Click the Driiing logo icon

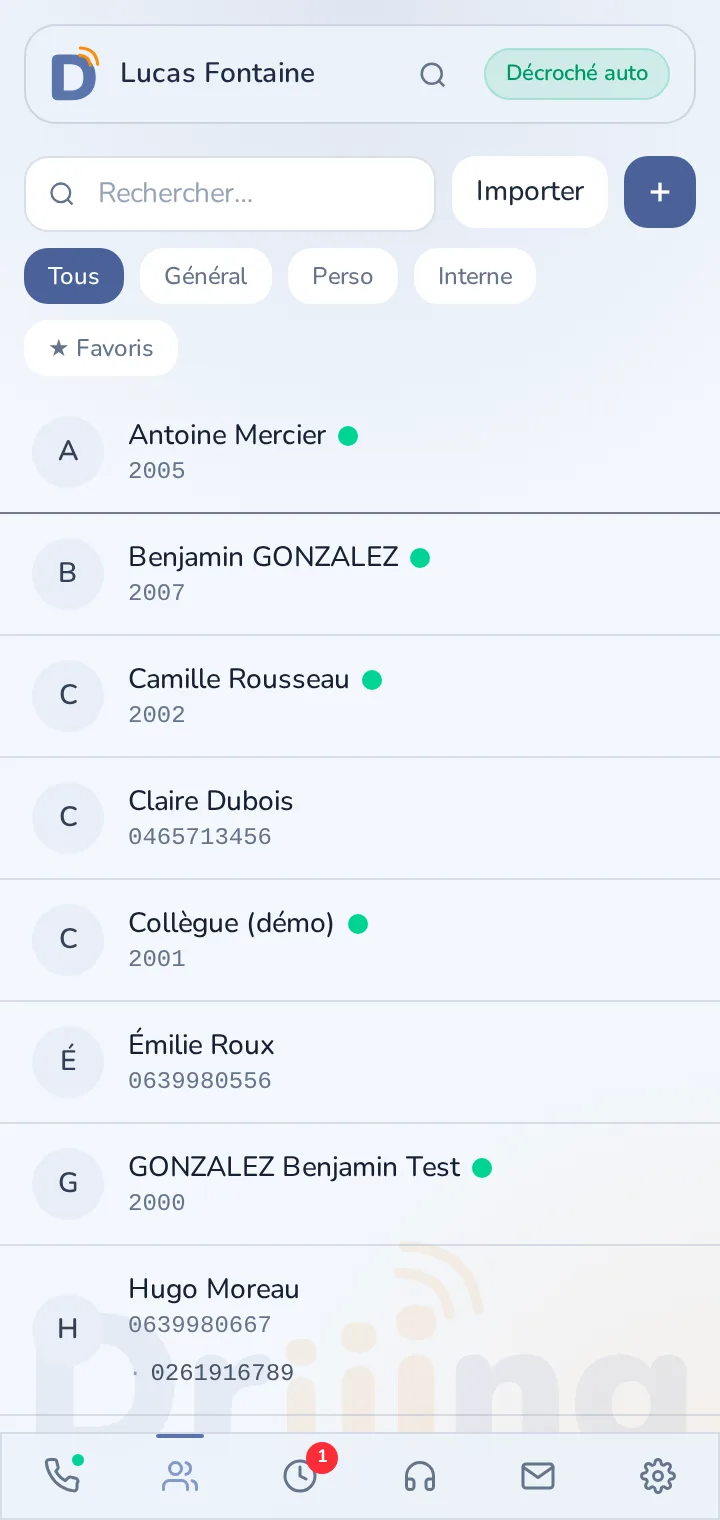tap(75, 74)
